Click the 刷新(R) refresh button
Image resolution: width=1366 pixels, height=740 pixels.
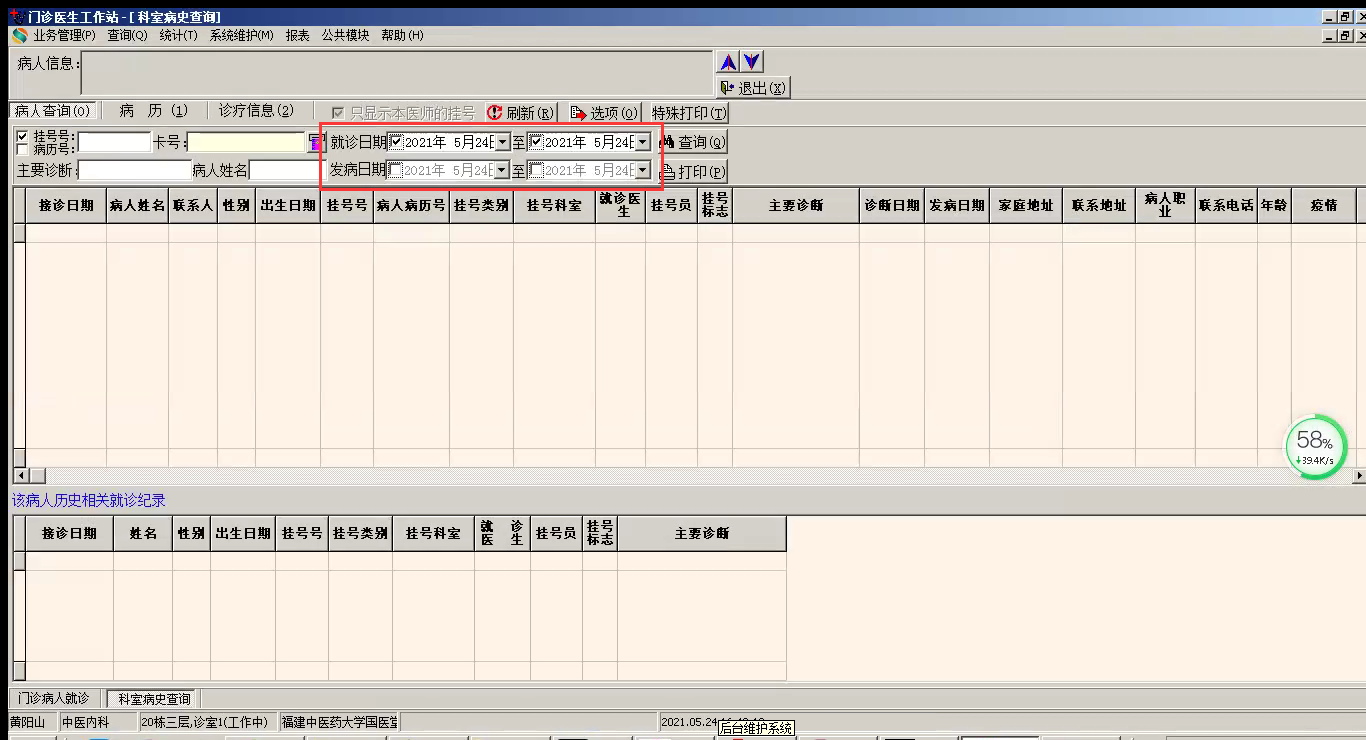520,113
